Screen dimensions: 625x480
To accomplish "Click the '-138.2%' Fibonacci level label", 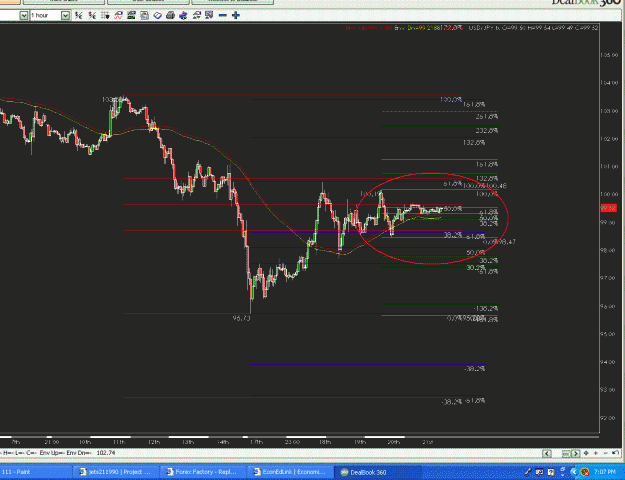I will coord(485,309).
